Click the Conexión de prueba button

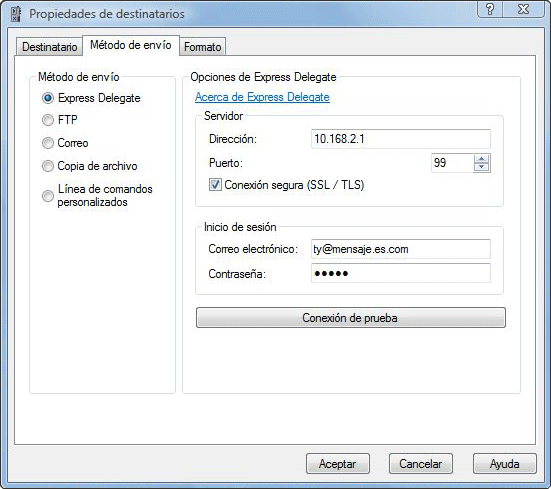(x=350, y=318)
